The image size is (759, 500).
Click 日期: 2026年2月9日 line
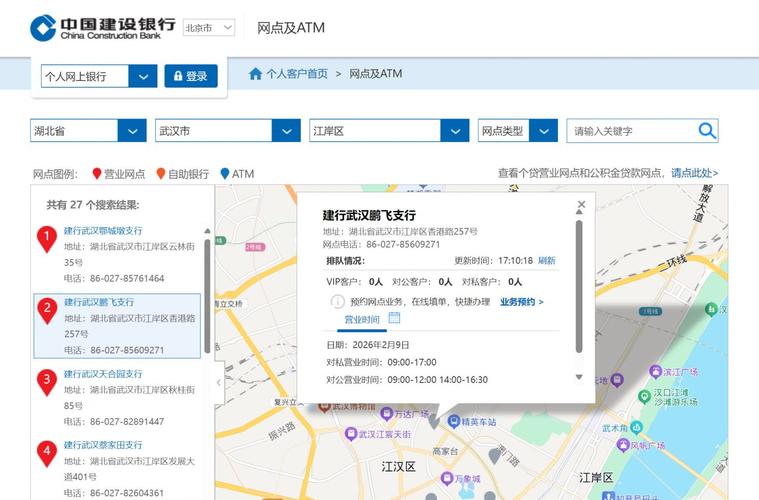click(368, 345)
